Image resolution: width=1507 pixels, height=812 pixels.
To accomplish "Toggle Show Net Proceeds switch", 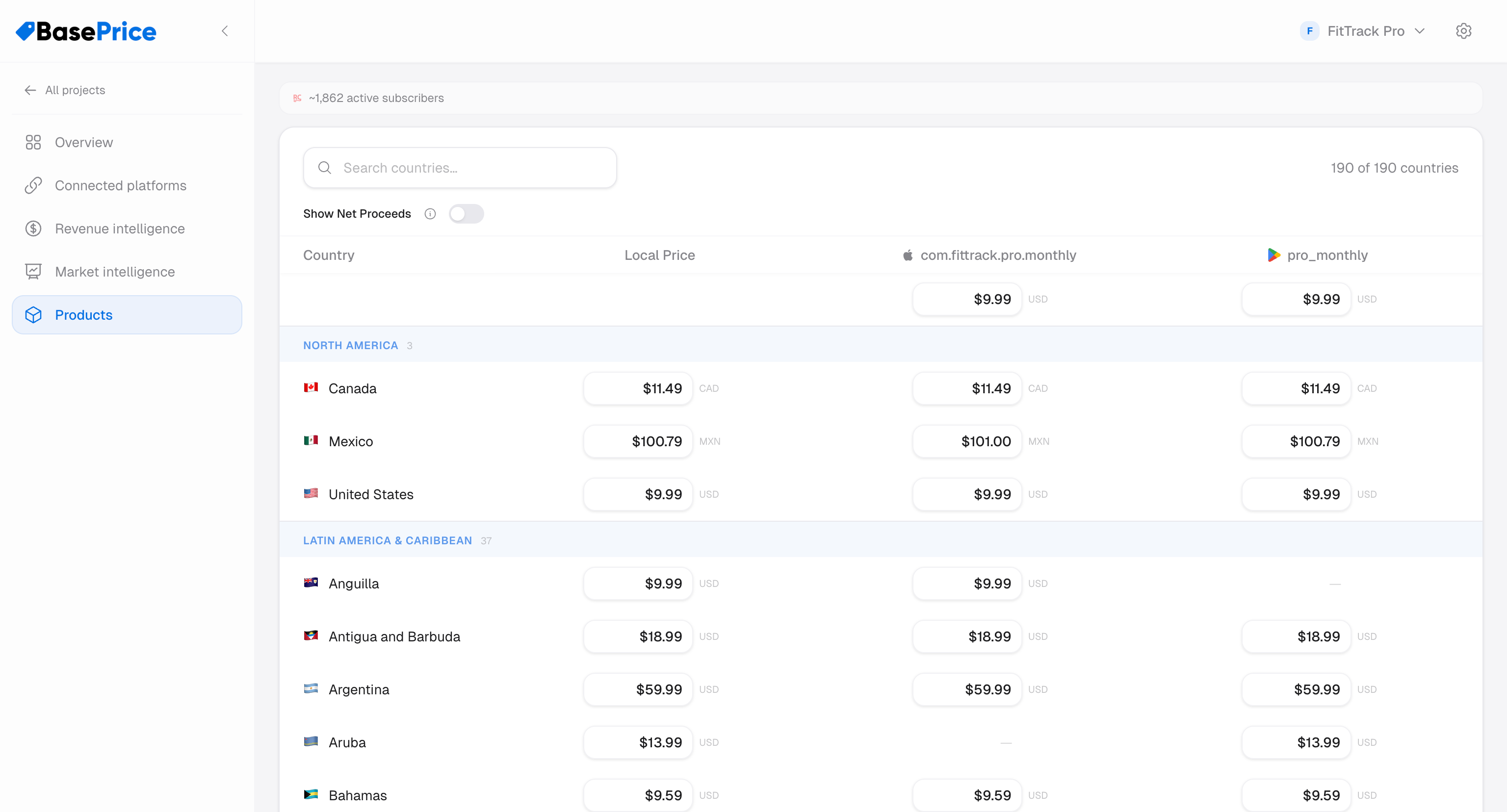I will (x=466, y=214).
